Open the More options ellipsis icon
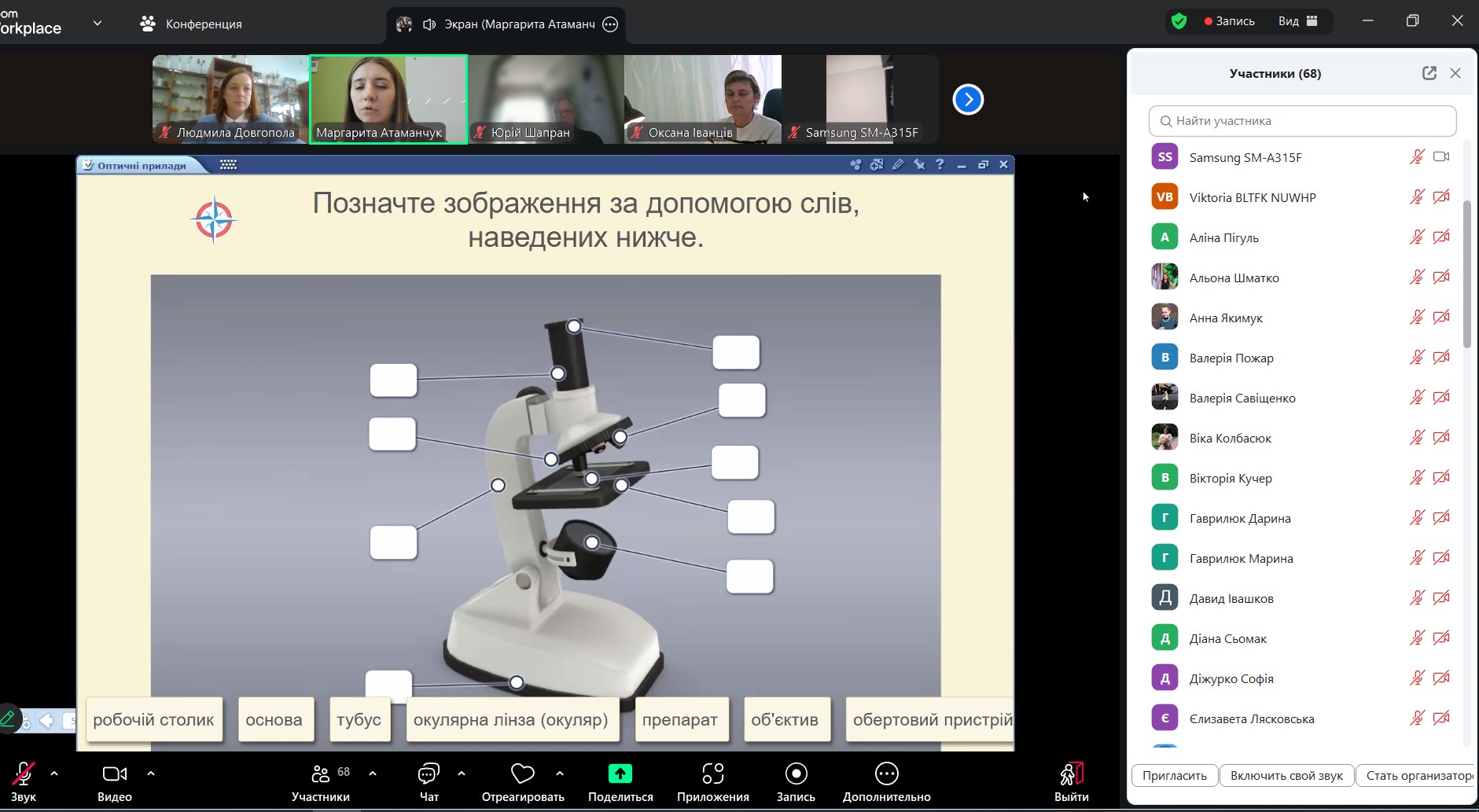 pos(886,774)
